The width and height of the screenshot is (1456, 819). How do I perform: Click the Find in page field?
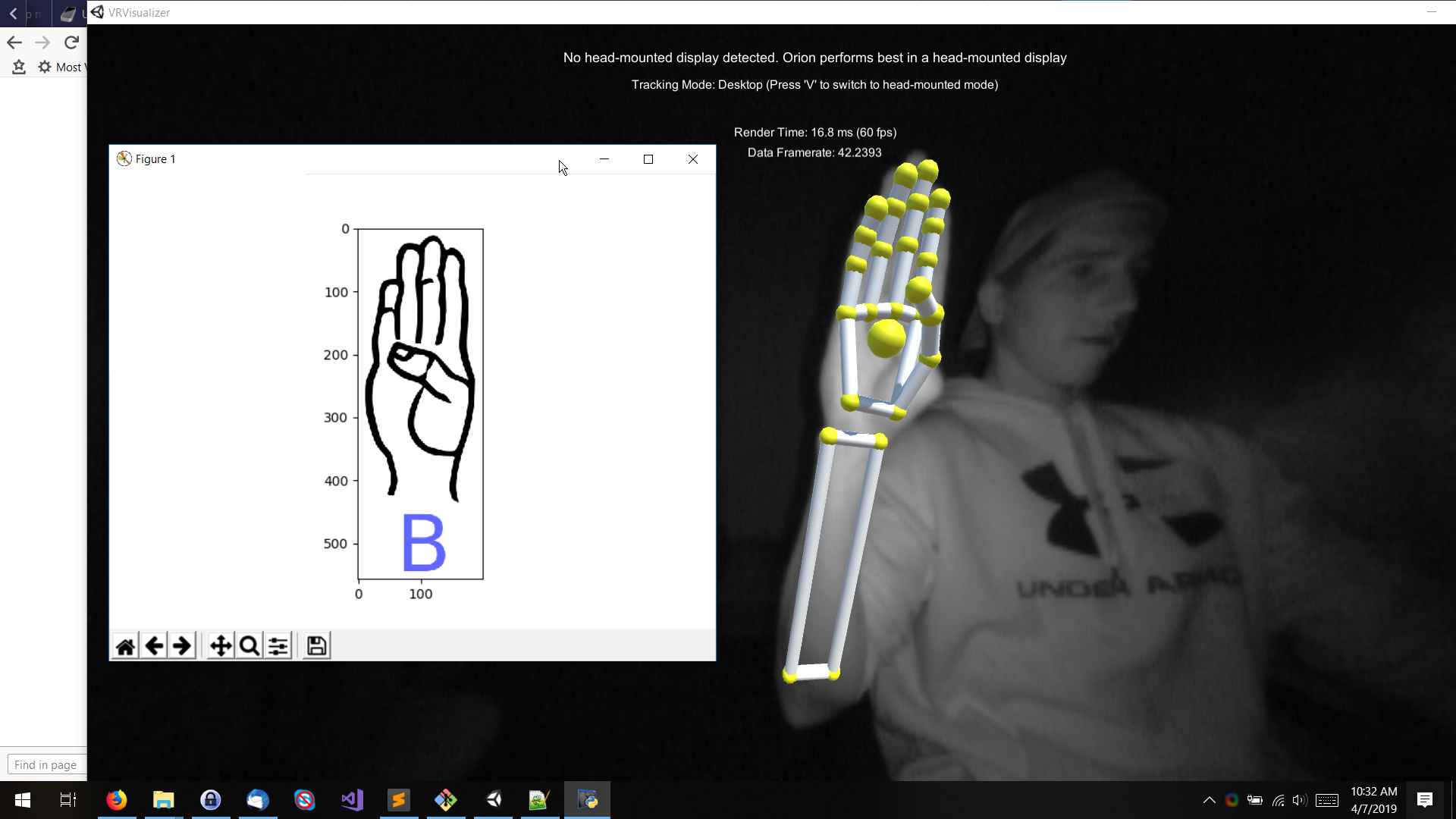[x=45, y=764]
